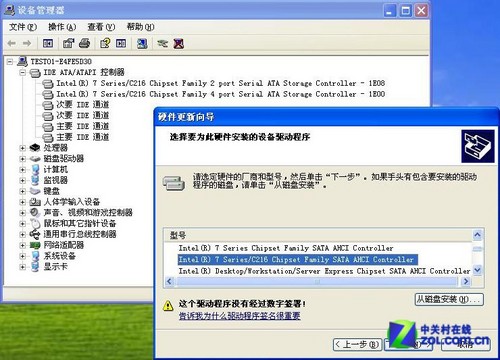
Task: Select Intel 7 Series/C216 Chipset Family SATA AHCI Controller
Action: pyautogui.click(x=297, y=260)
